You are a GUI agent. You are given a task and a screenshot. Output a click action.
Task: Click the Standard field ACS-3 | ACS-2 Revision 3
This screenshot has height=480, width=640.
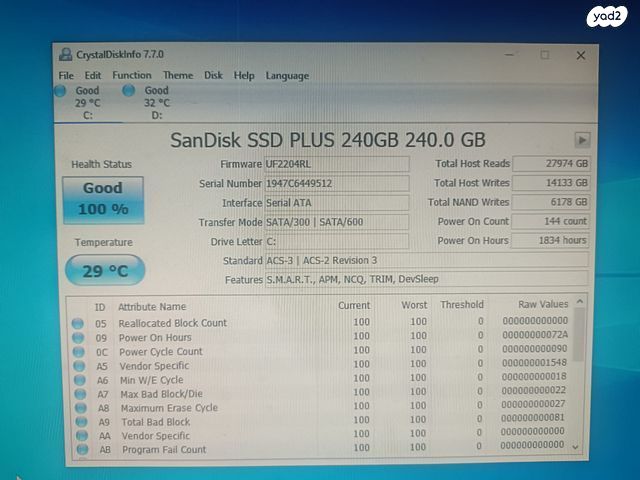click(427, 260)
